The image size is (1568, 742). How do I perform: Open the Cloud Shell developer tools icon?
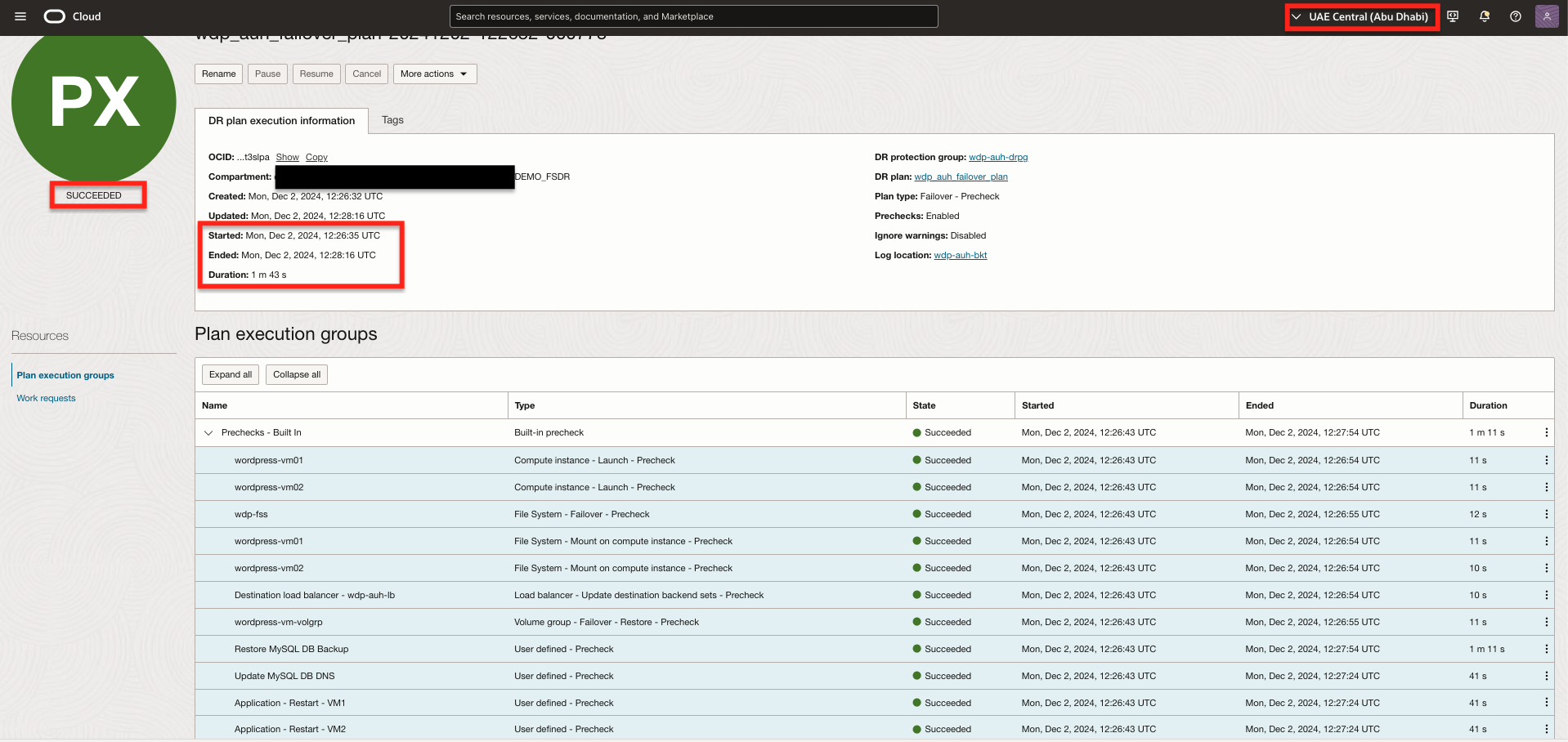coord(1453,16)
